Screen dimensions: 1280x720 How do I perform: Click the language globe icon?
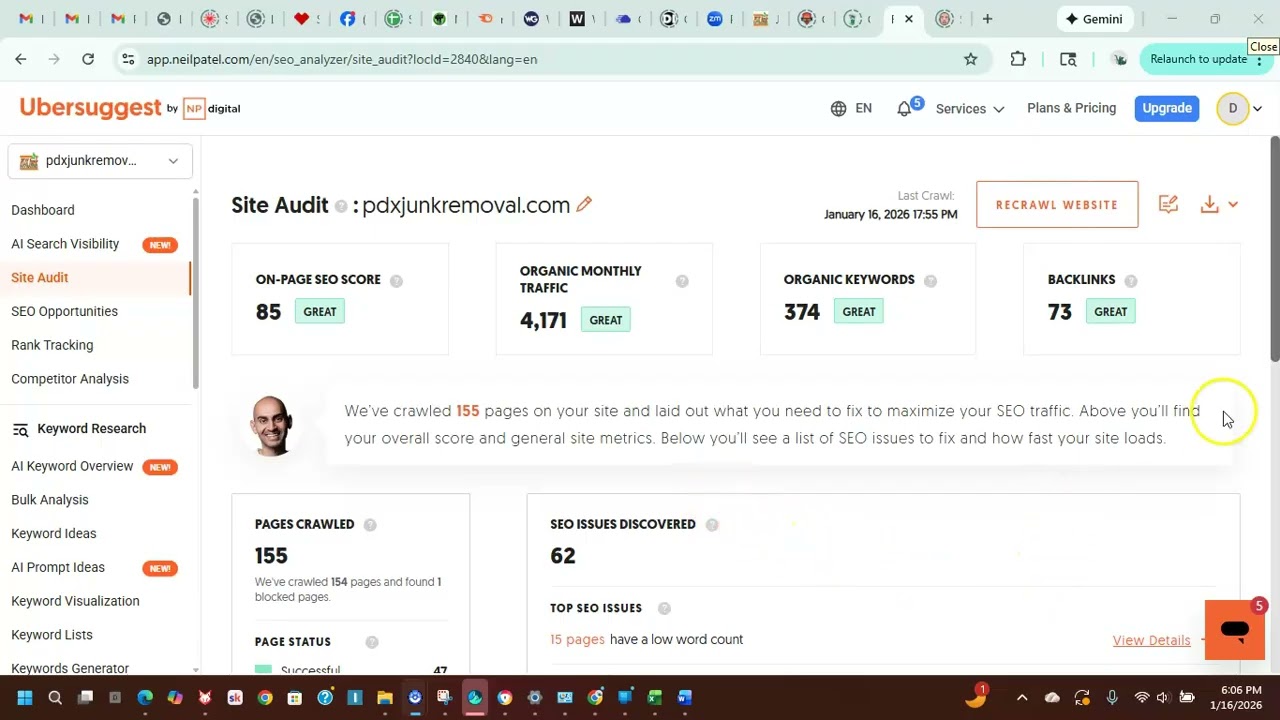coord(838,108)
